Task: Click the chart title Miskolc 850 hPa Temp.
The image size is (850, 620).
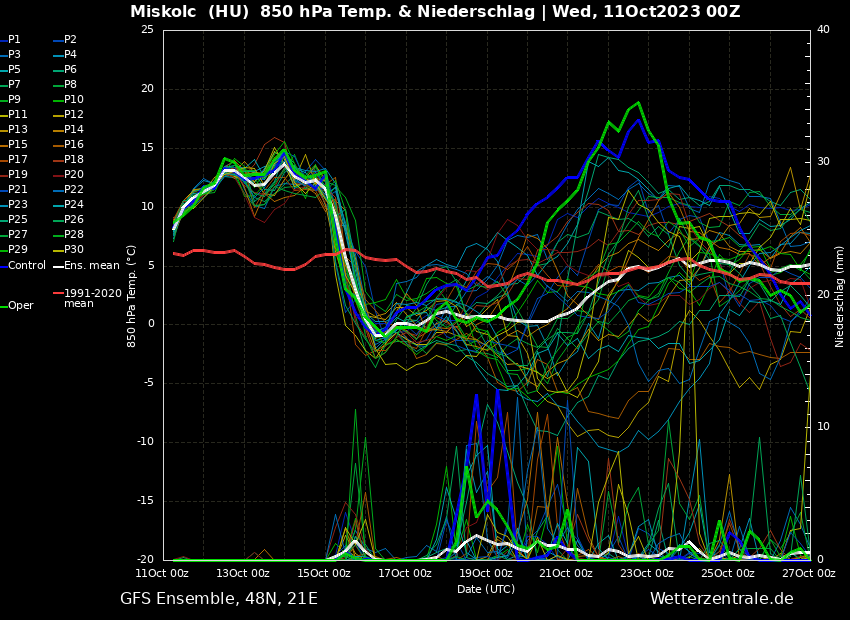Action: (435, 12)
